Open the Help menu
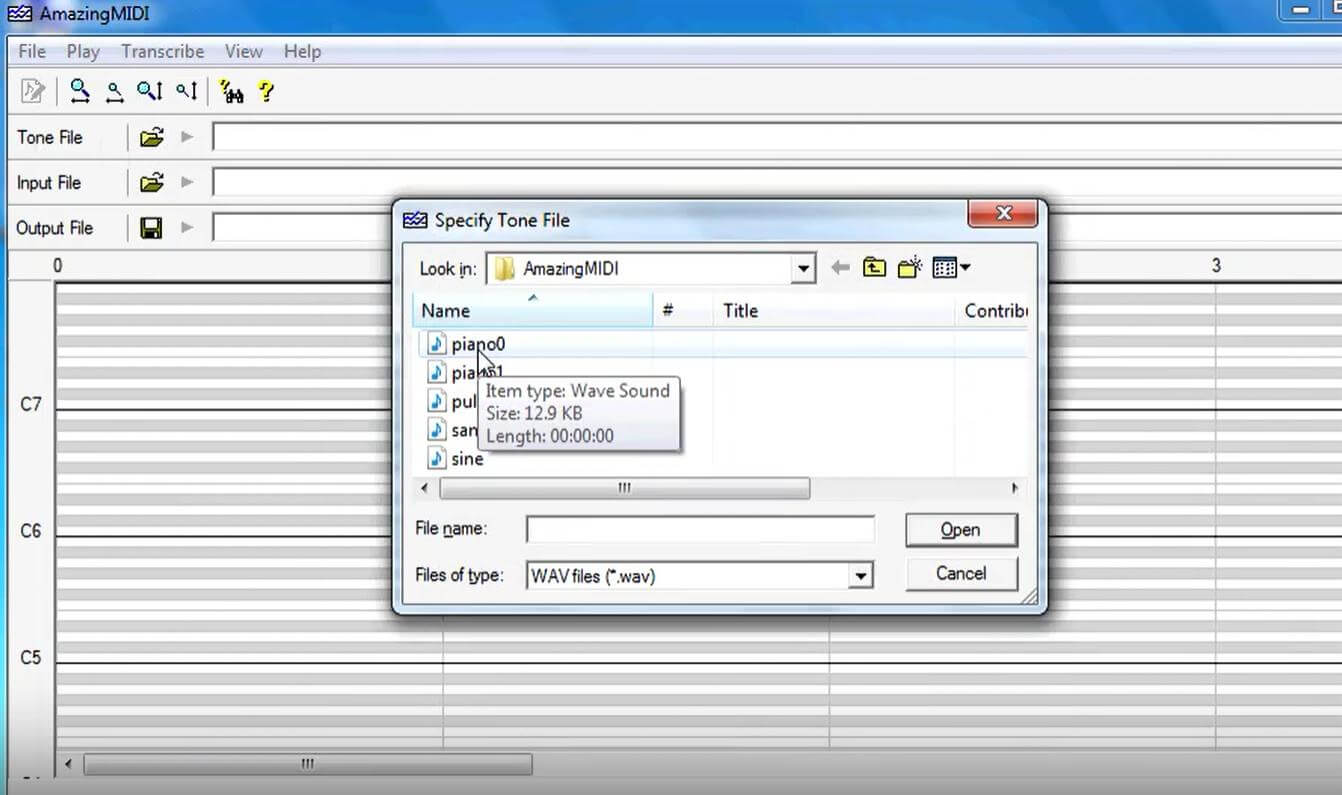The width and height of the screenshot is (1342, 795). click(302, 51)
